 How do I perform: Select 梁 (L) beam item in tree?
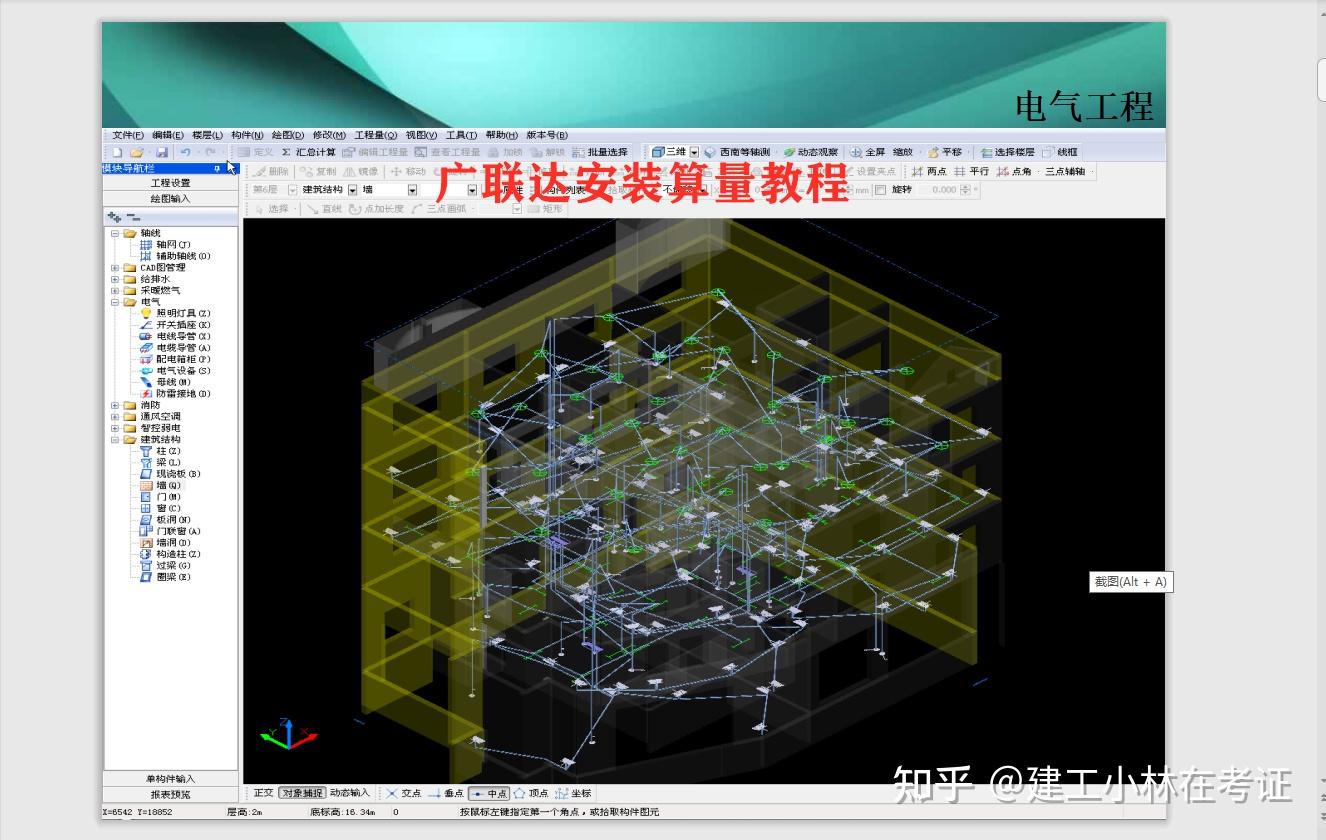[x=160, y=463]
